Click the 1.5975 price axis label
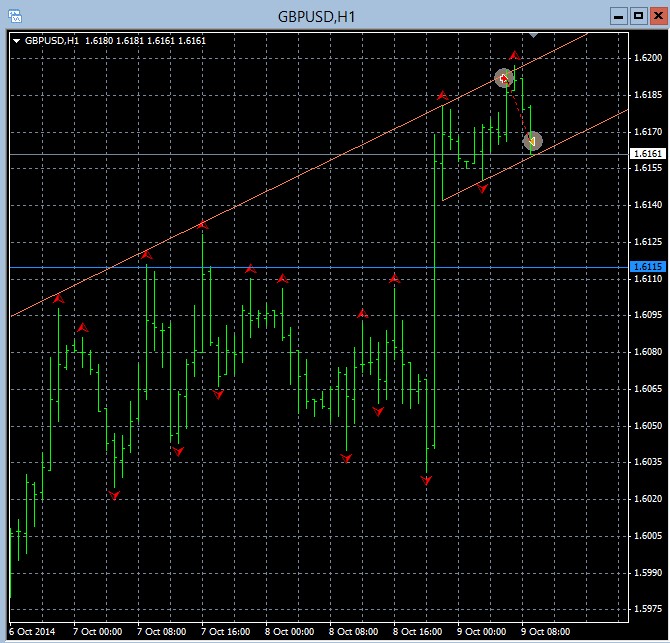 [648, 609]
